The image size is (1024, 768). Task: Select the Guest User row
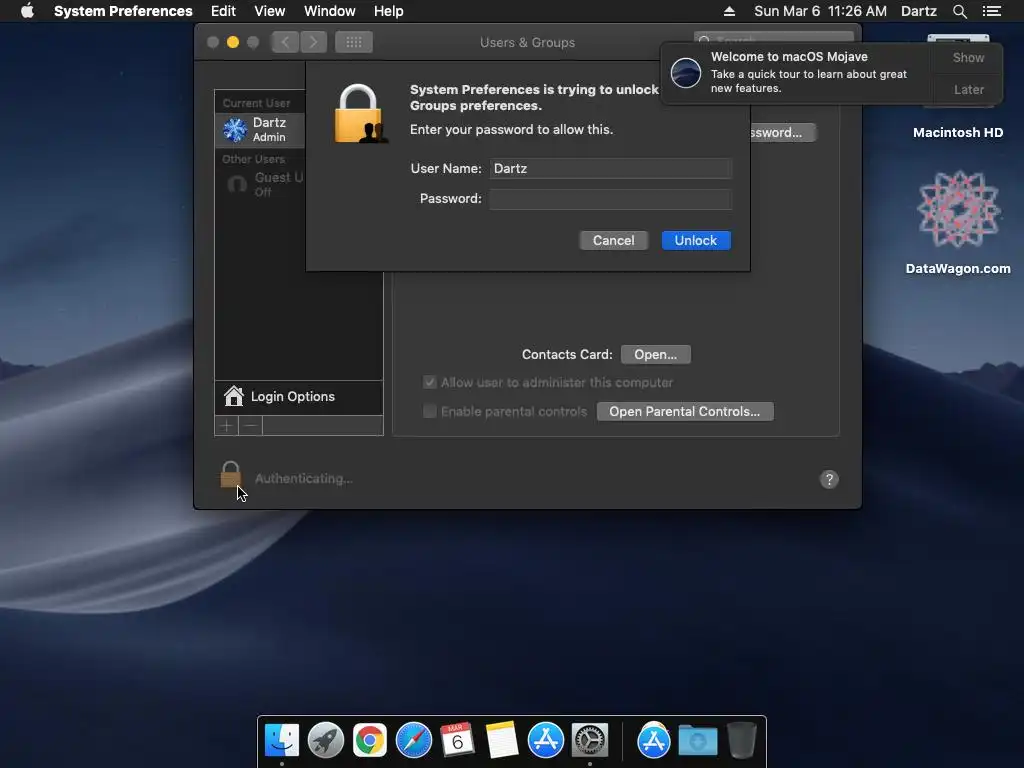261,184
